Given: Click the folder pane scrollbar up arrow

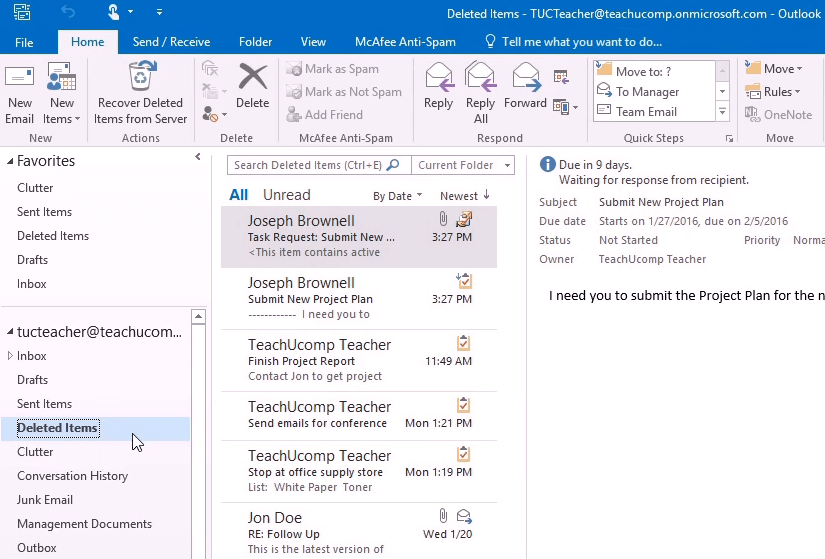Looking at the screenshot, I should tap(198, 316).
